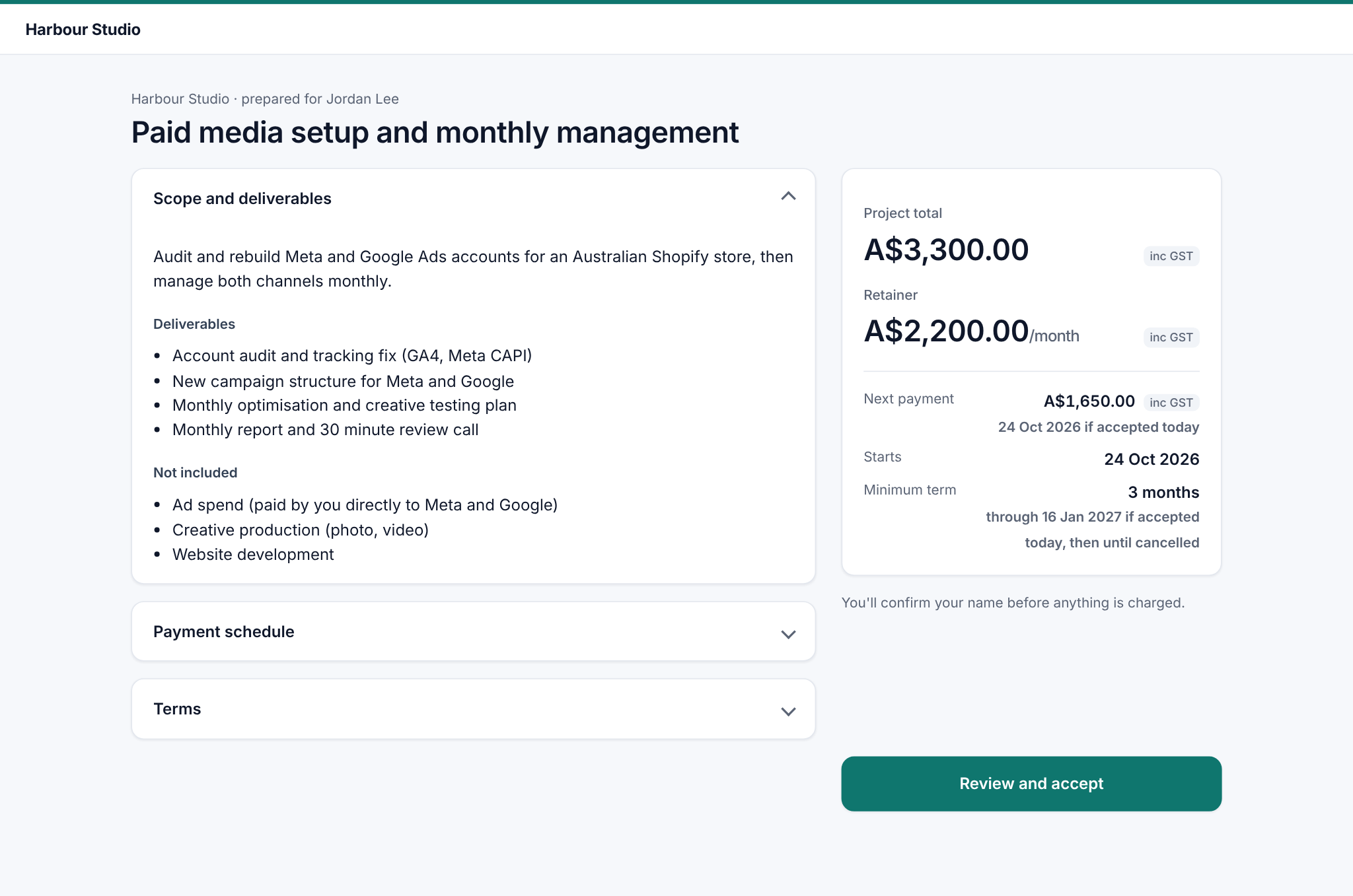This screenshot has width=1353, height=896.
Task: Click 'through 16 Jan 2027 if accepted' text
Action: [x=1093, y=517]
